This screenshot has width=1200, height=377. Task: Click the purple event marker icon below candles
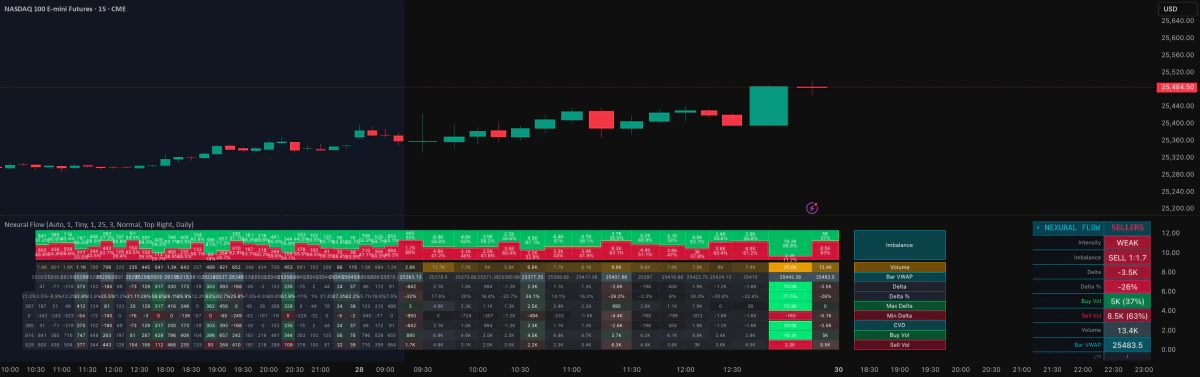point(813,207)
